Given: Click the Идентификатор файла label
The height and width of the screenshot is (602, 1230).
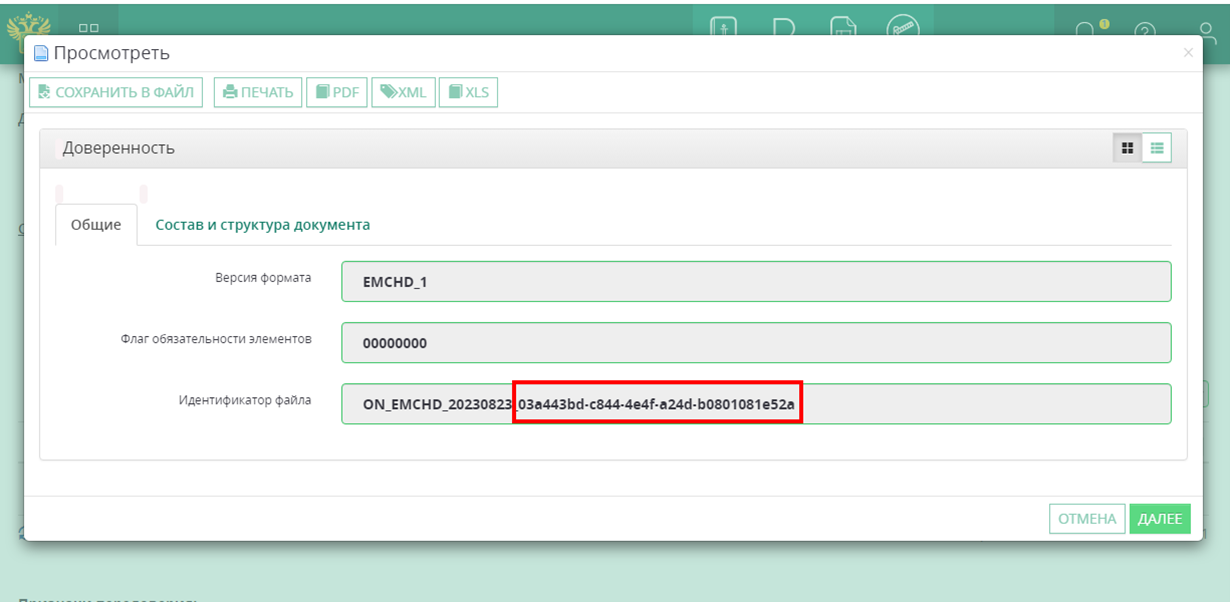Looking at the screenshot, I should coord(245,400).
